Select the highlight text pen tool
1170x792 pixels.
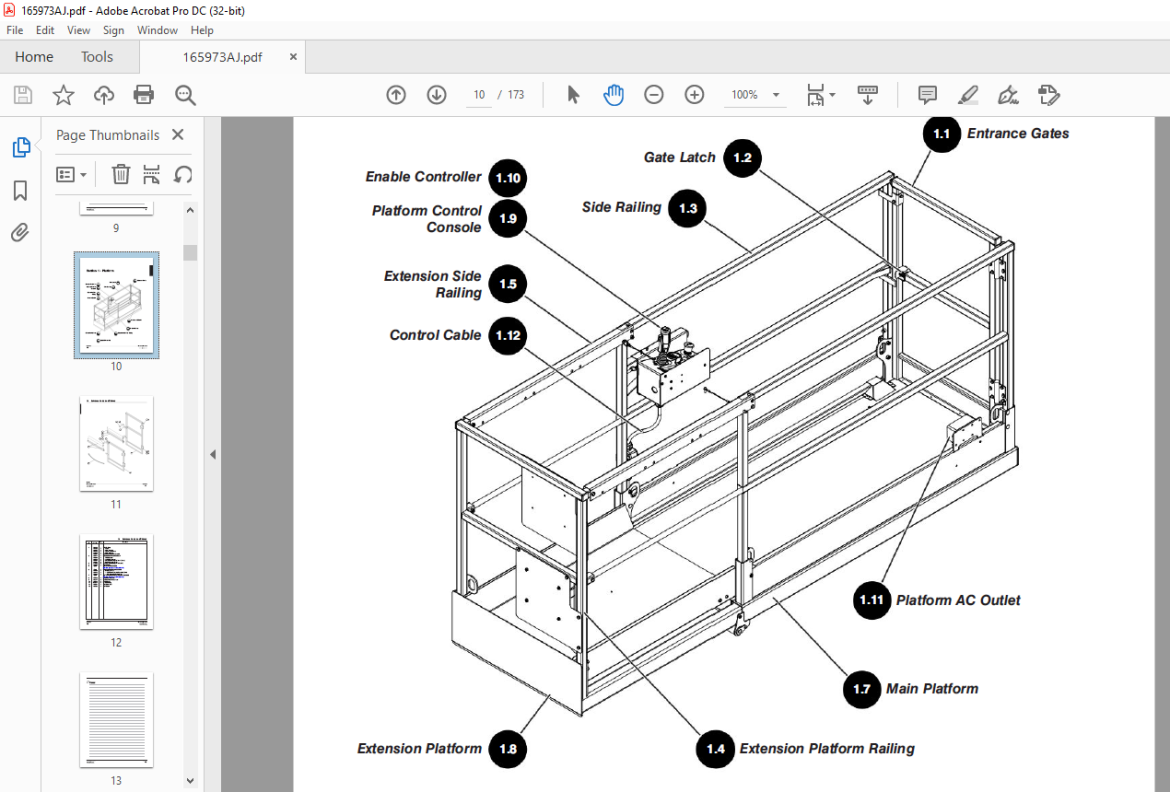[968, 95]
